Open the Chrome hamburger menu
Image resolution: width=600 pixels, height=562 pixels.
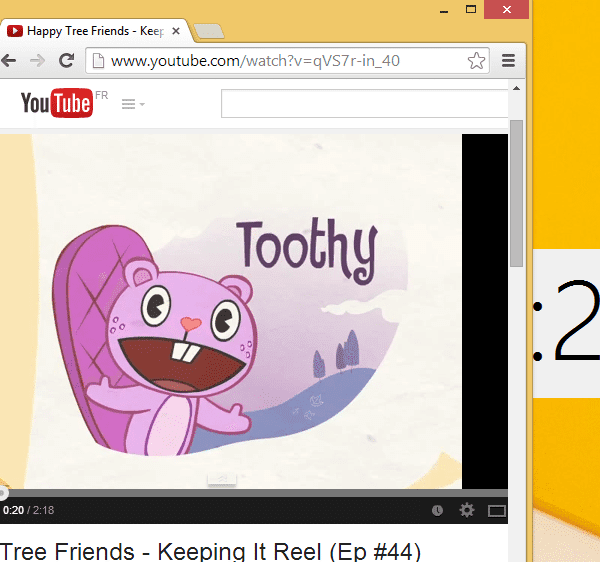(x=508, y=60)
